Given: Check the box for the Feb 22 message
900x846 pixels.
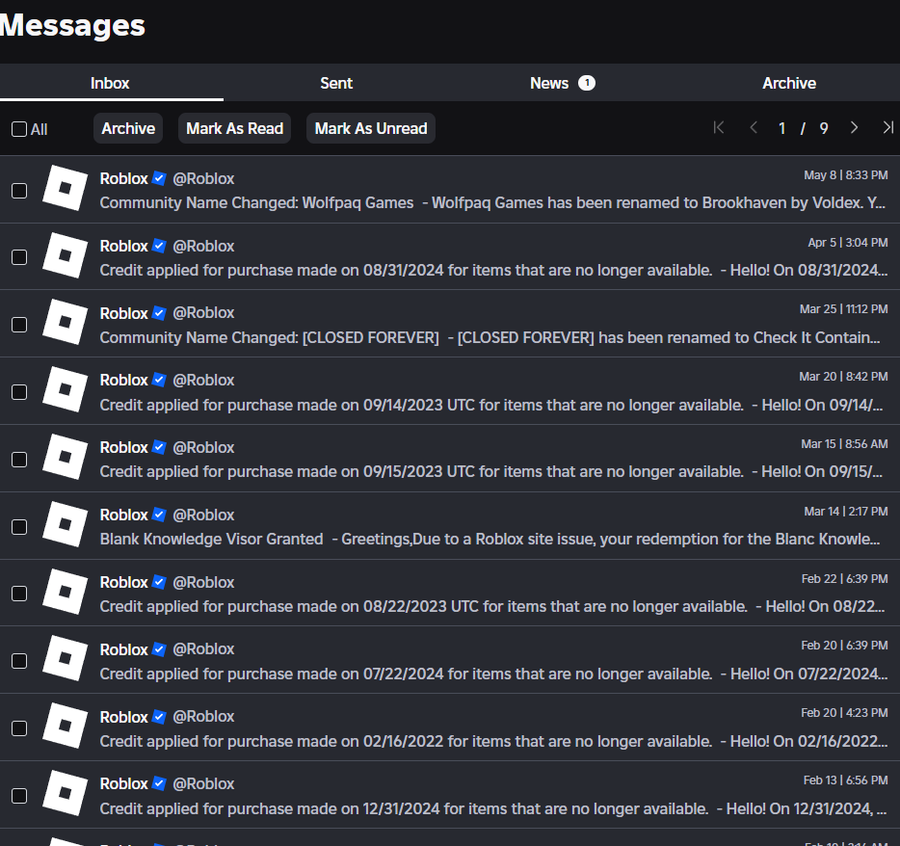Looking at the screenshot, I should (20, 593).
